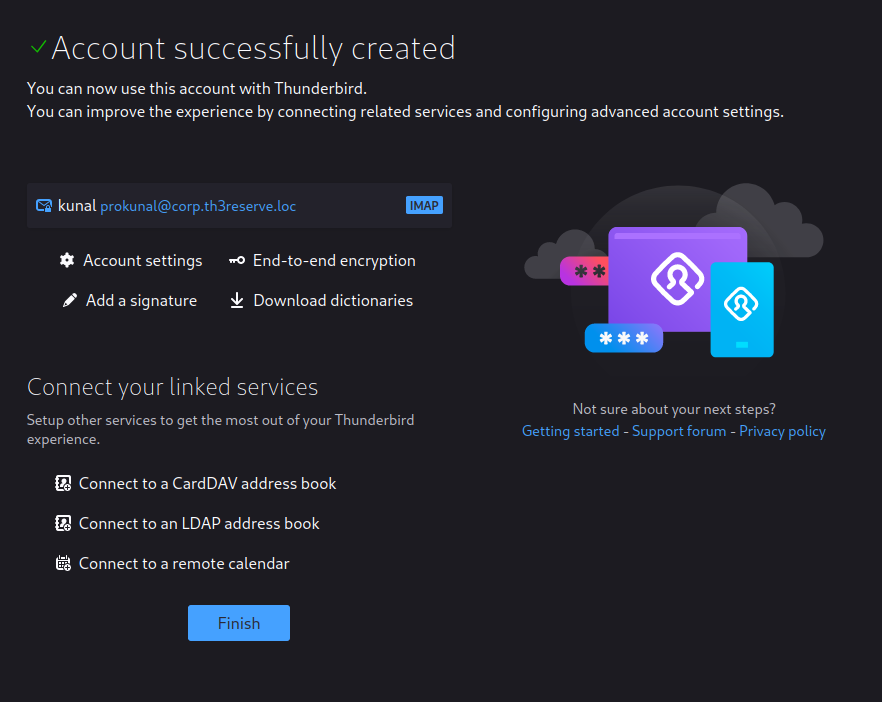Click the Not sure about your next steps text
The width and height of the screenshot is (882, 702).
(x=674, y=409)
